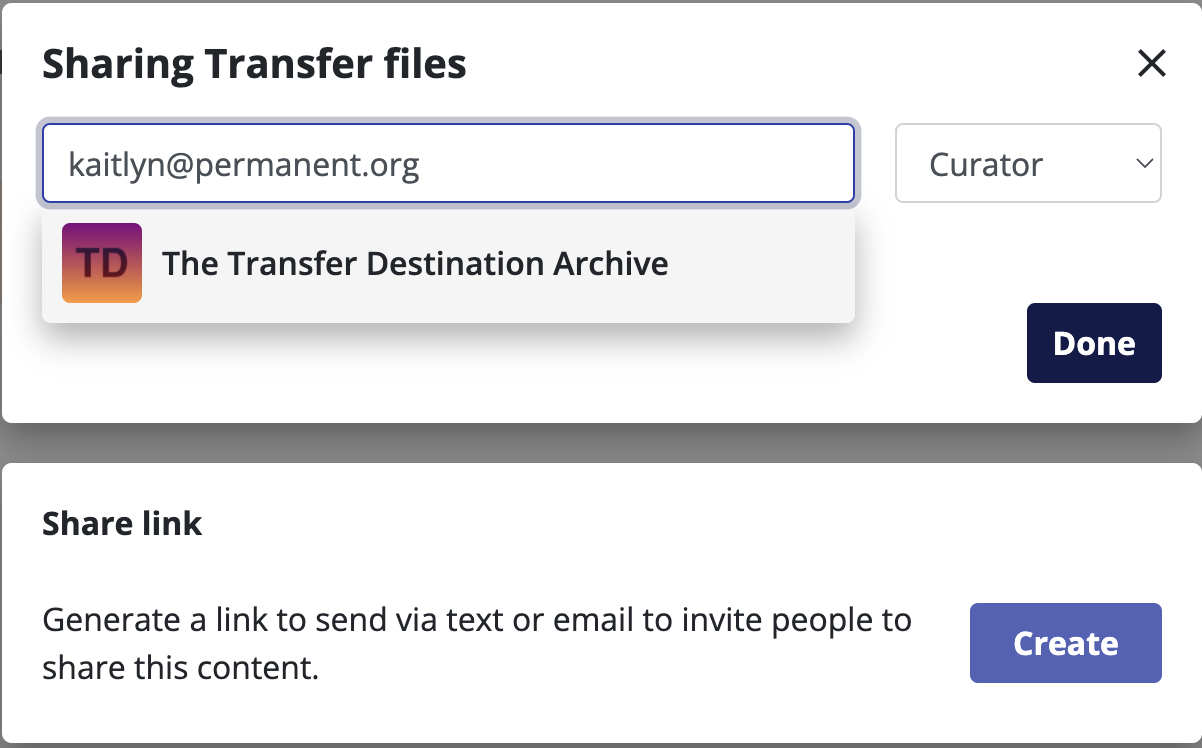The image size is (1202, 748).
Task: Click the Share link heading
Action: pyautogui.click(x=122, y=524)
